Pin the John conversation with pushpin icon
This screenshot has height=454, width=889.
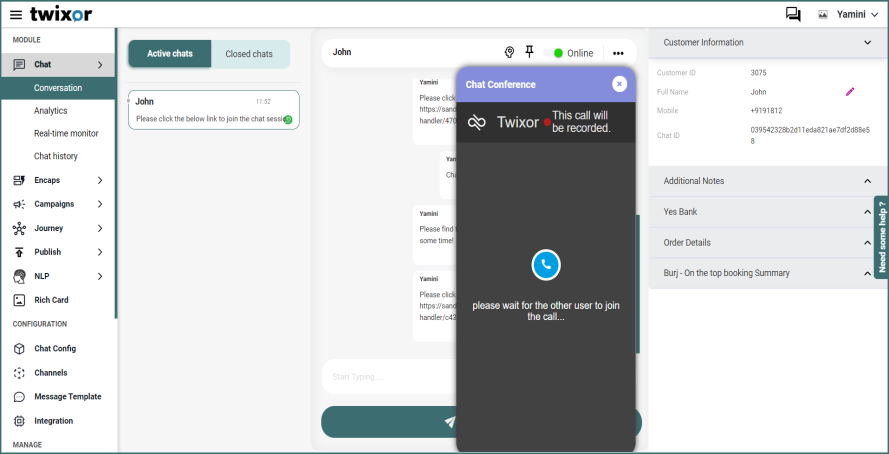[530, 53]
